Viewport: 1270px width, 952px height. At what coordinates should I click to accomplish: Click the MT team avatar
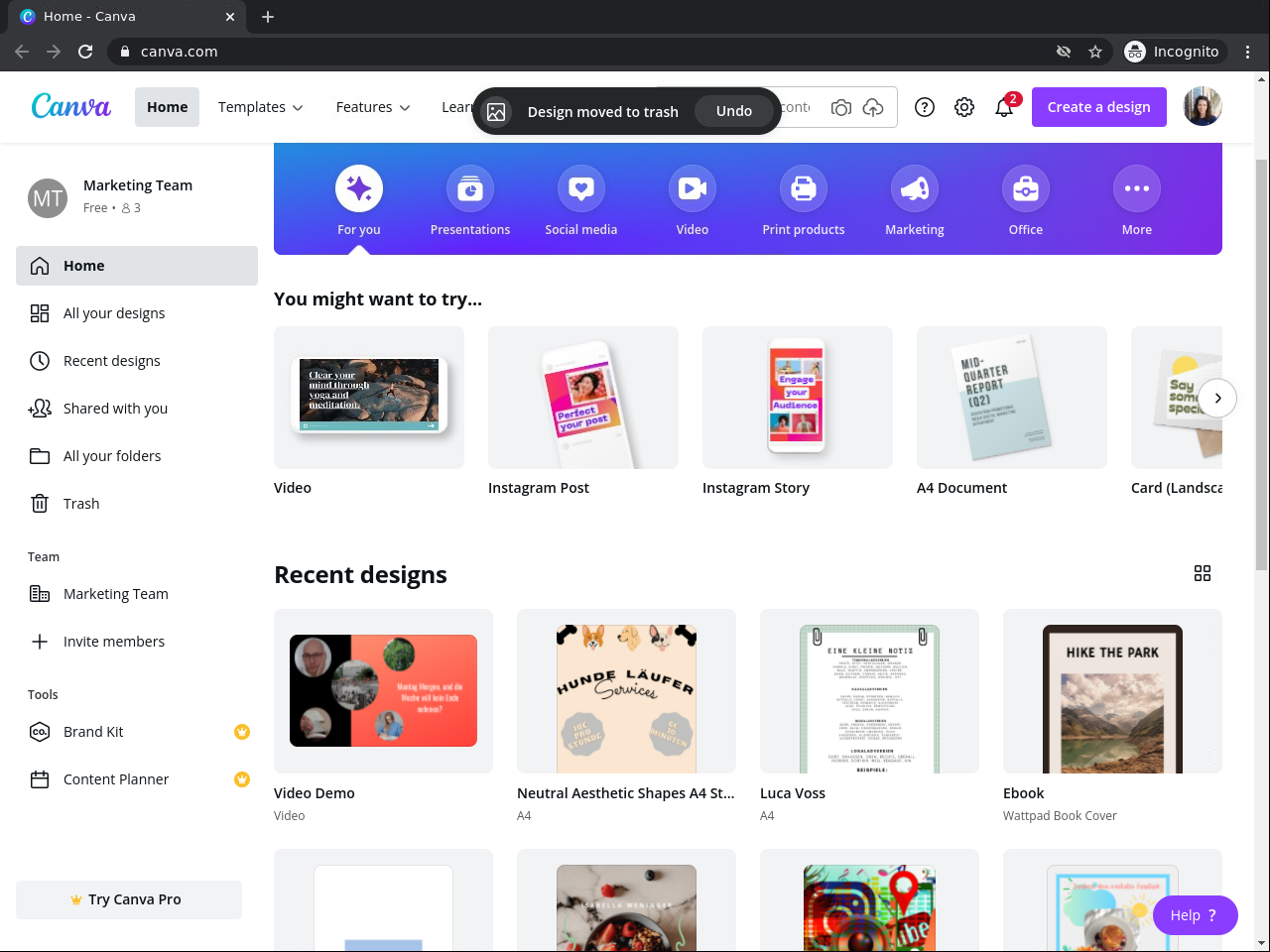48,197
